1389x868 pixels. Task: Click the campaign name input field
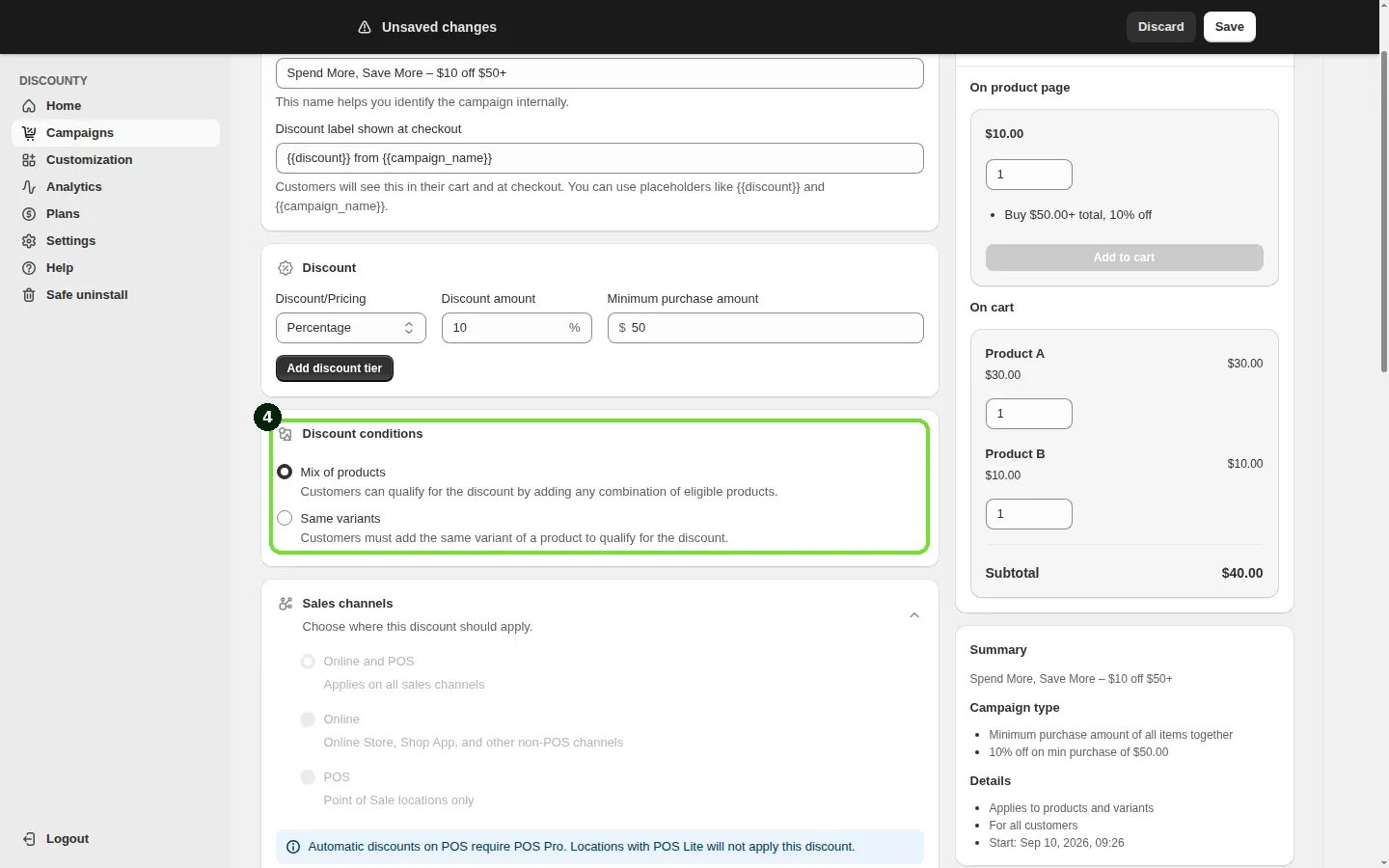pyautogui.click(x=600, y=73)
